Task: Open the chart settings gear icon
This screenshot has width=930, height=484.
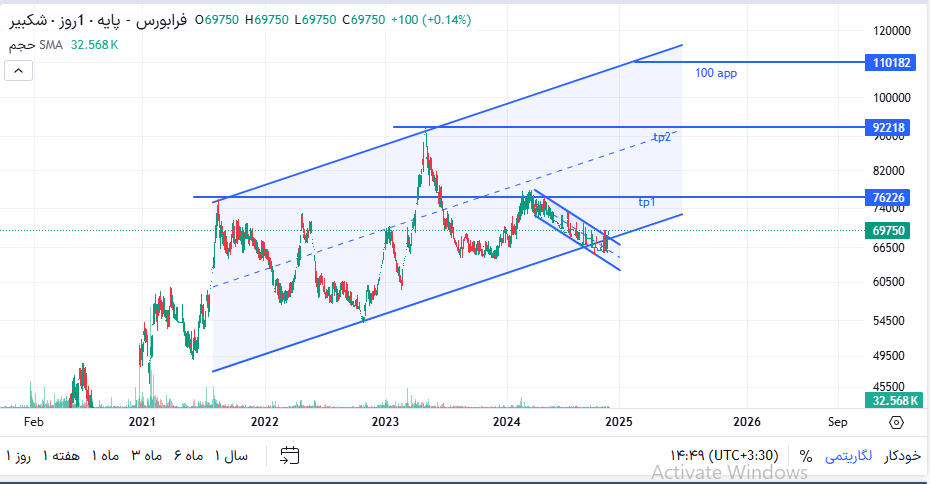Action: (x=896, y=422)
